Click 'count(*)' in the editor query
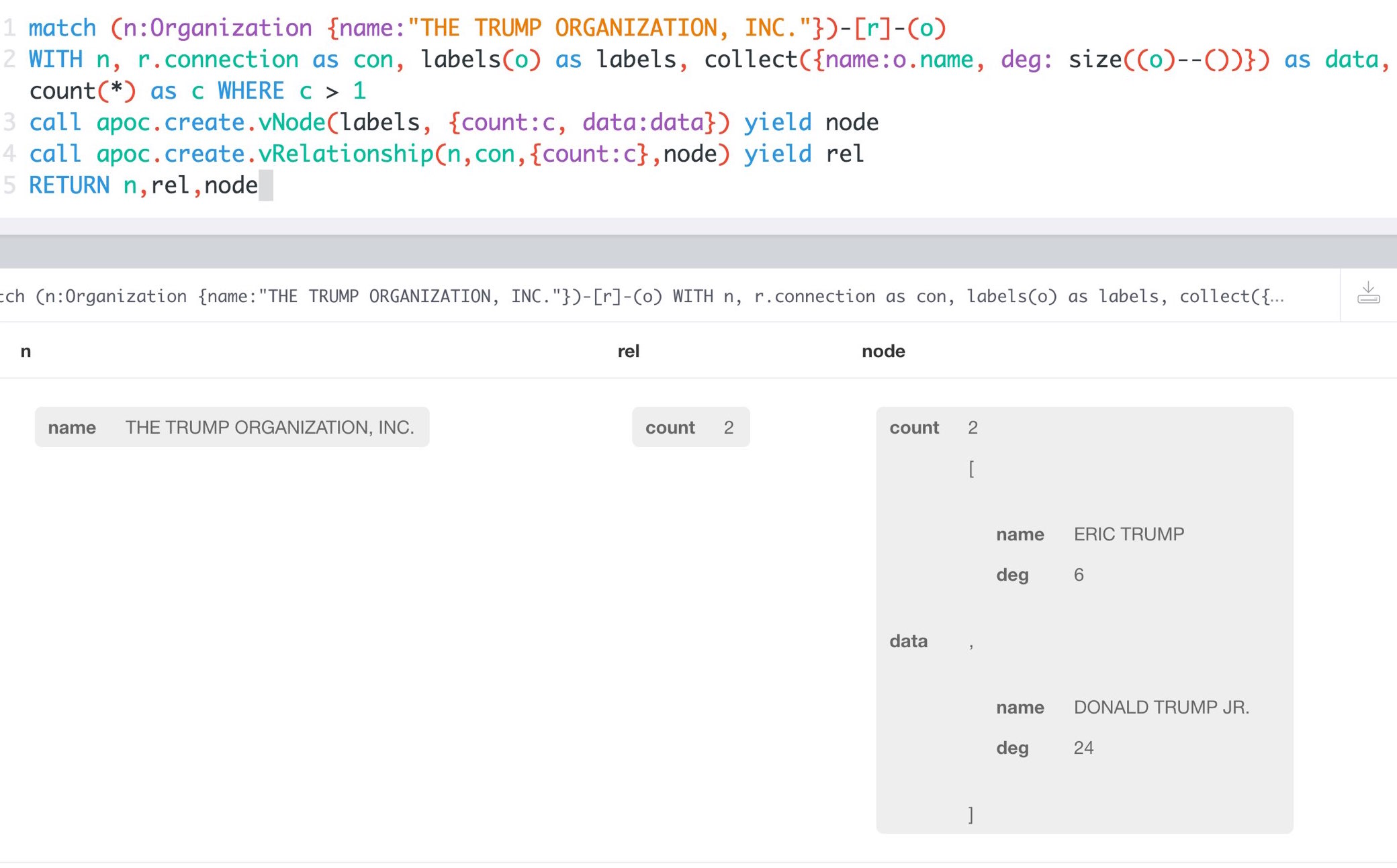This screenshot has width=1397, height=868. click(x=82, y=91)
